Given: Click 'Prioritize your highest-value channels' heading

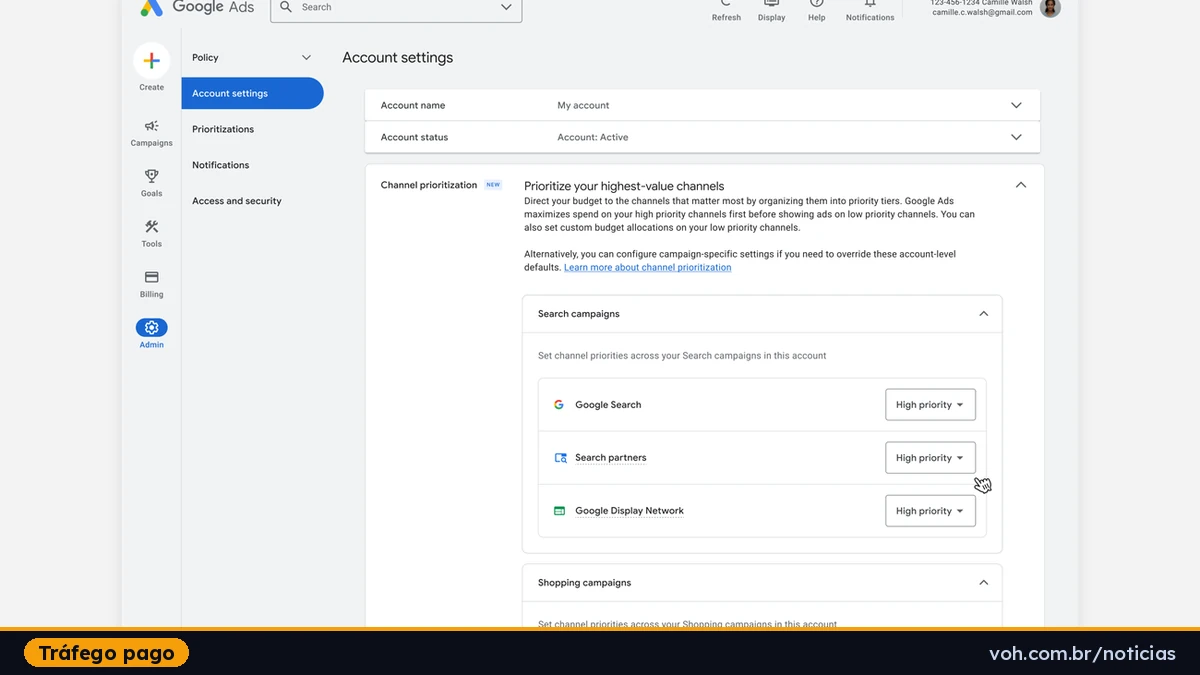Looking at the screenshot, I should [x=624, y=186].
